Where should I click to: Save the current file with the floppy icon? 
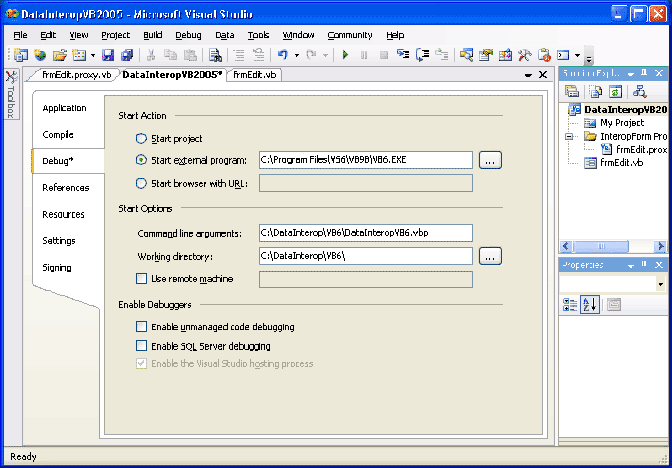point(108,55)
